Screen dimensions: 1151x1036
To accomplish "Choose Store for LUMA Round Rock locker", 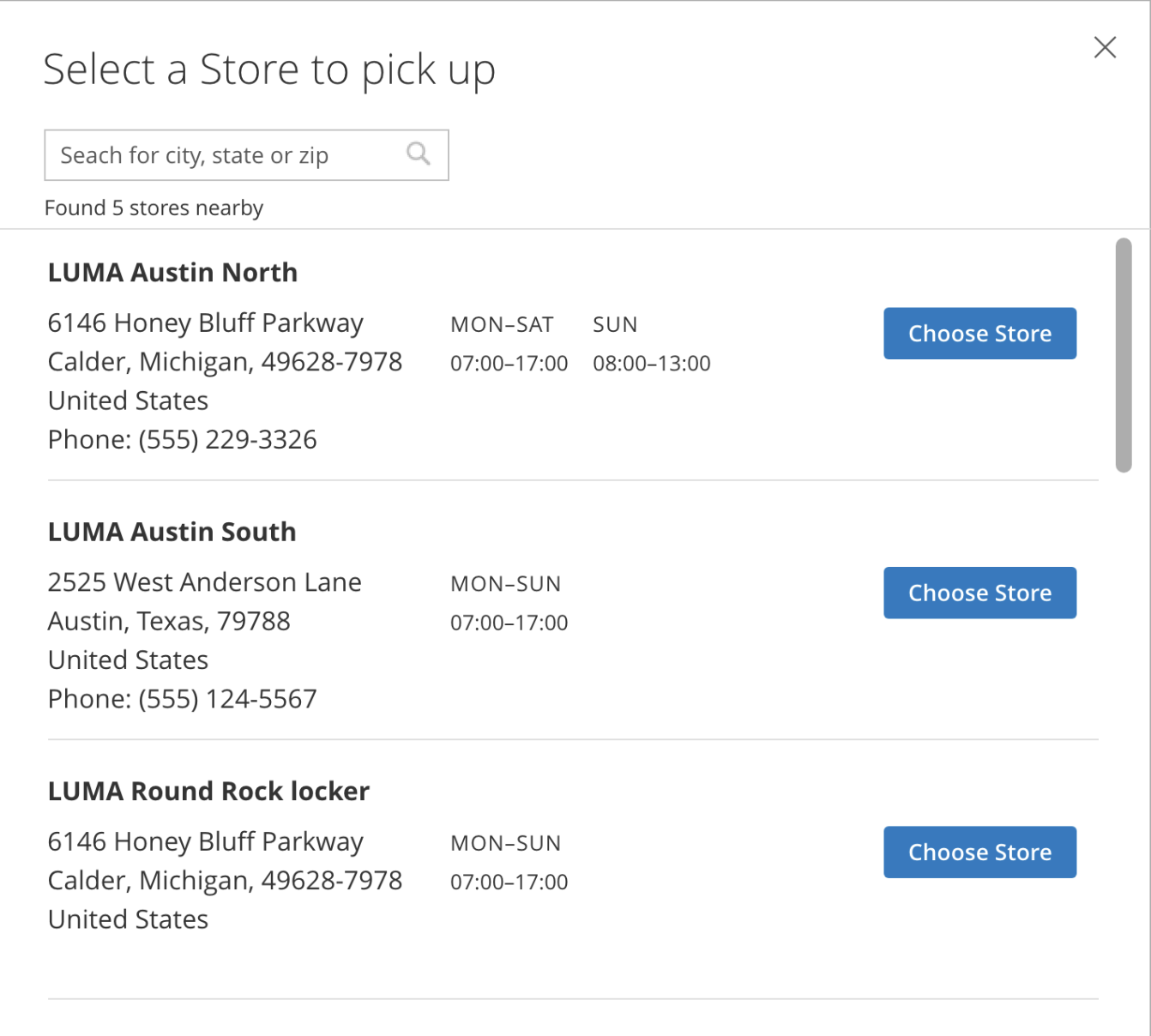I will (x=979, y=852).
